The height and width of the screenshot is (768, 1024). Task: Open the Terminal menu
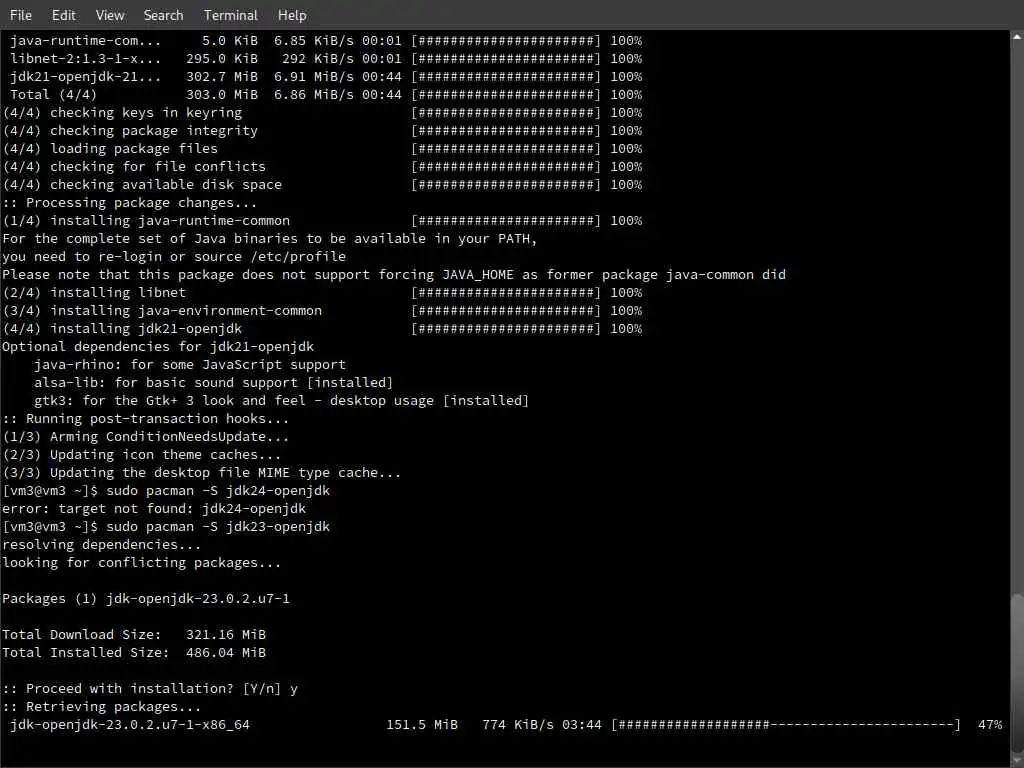(x=231, y=15)
